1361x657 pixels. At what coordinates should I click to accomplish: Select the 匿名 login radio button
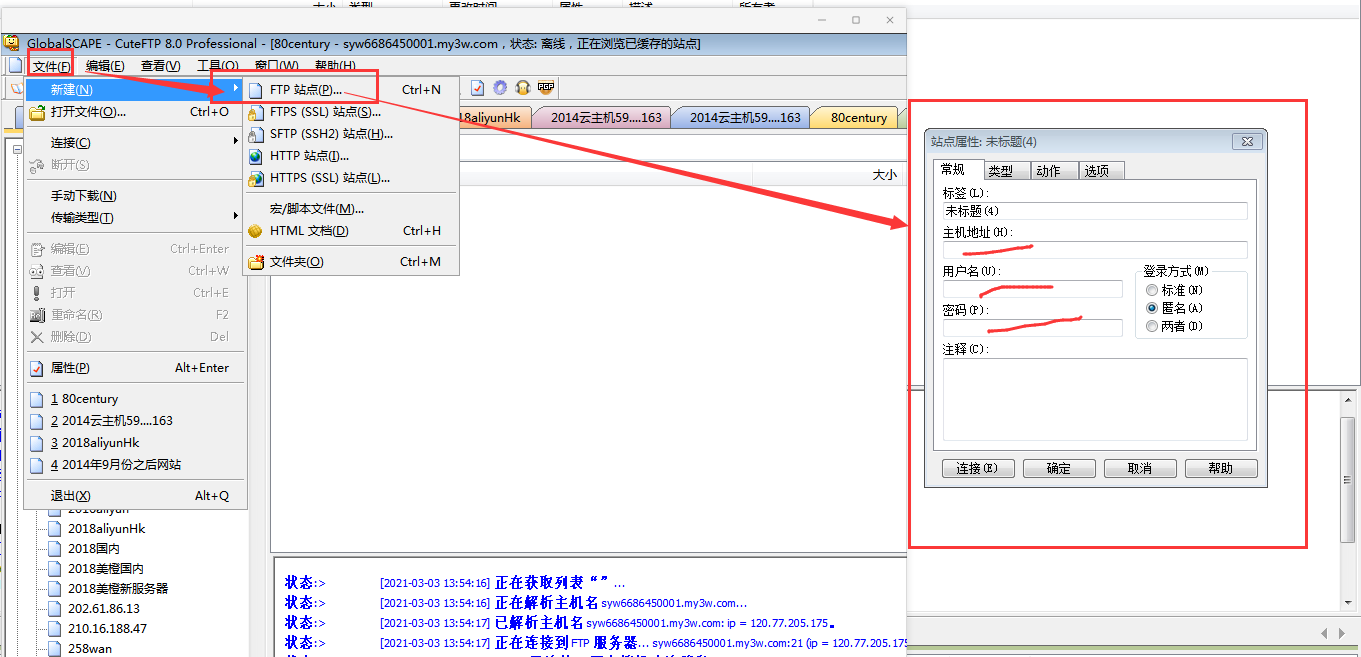click(x=1152, y=308)
